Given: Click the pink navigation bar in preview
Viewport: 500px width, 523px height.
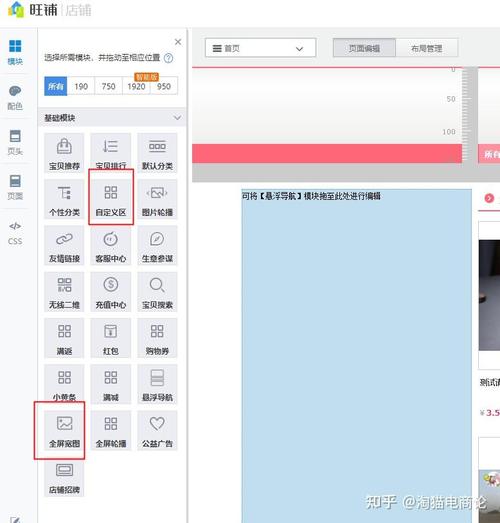Looking at the screenshot, I should coord(327,153).
